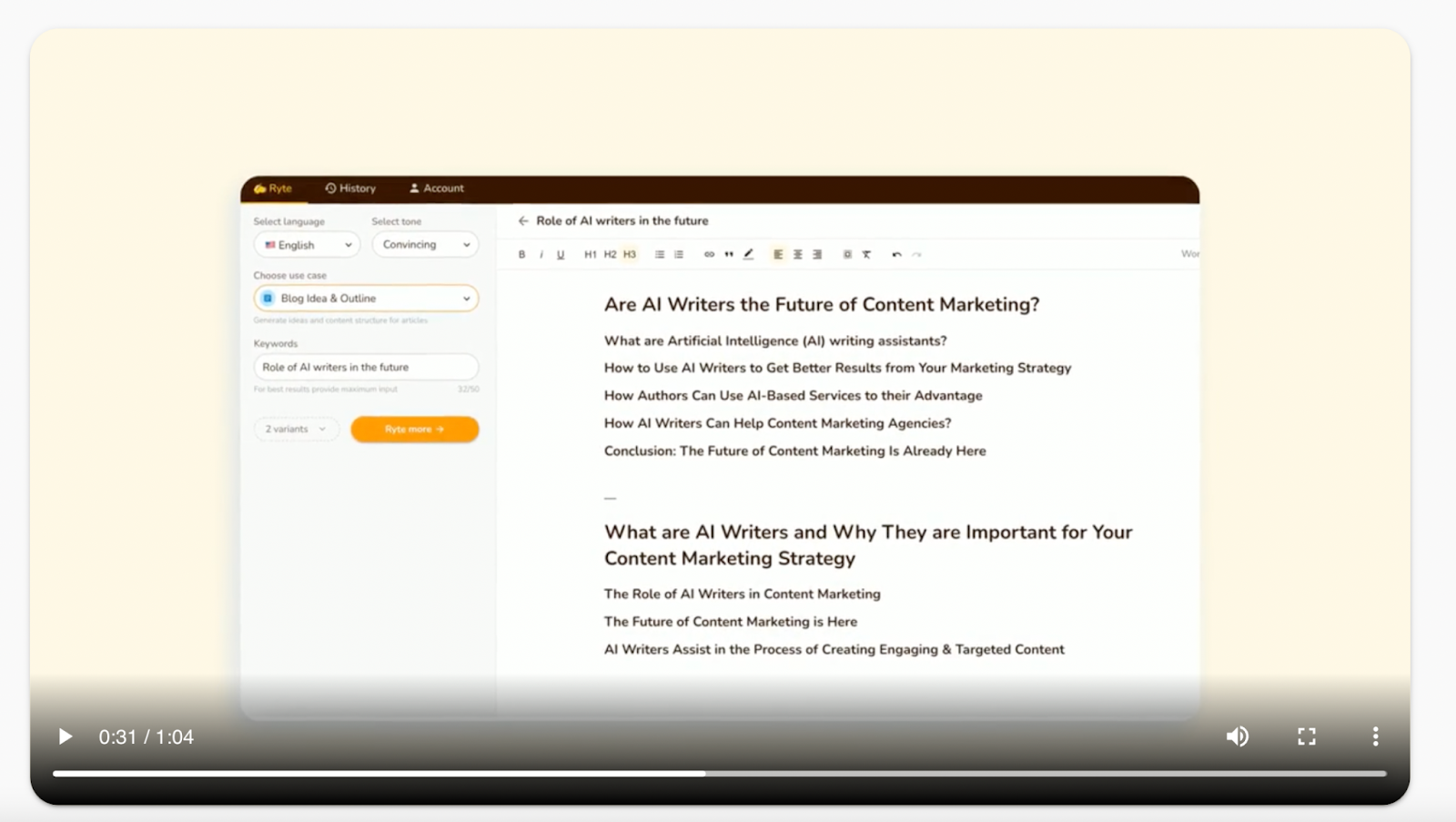
Task: Click the Ryte more button
Action: click(415, 429)
